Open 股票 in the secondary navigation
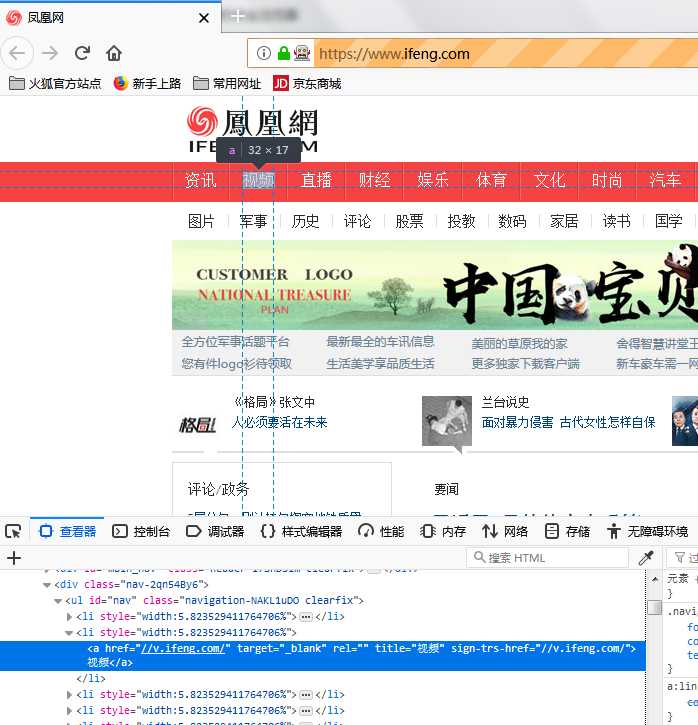This screenshot has height=725, width=698. click(x=409, y=221)
